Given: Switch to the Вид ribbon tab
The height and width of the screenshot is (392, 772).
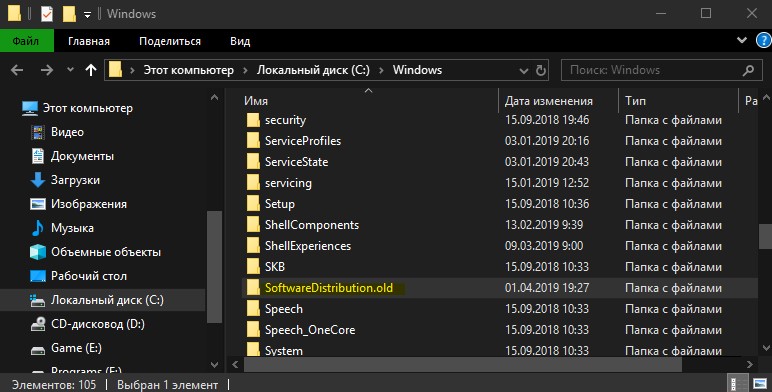Looking at the screenshot, I should click(240, 41).
